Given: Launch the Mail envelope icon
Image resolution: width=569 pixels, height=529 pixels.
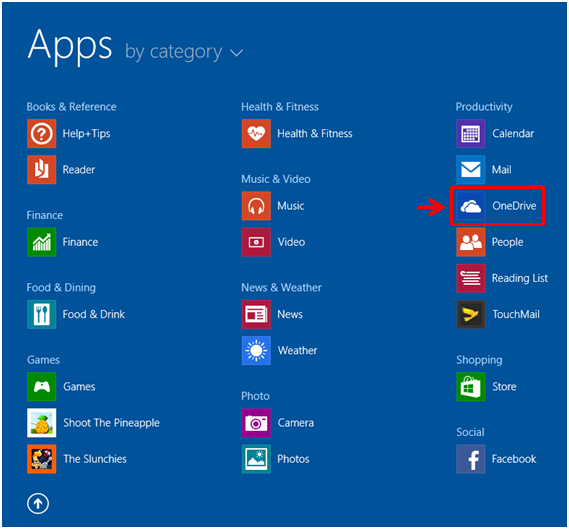Looking at the screenshot, I should 471,169.
